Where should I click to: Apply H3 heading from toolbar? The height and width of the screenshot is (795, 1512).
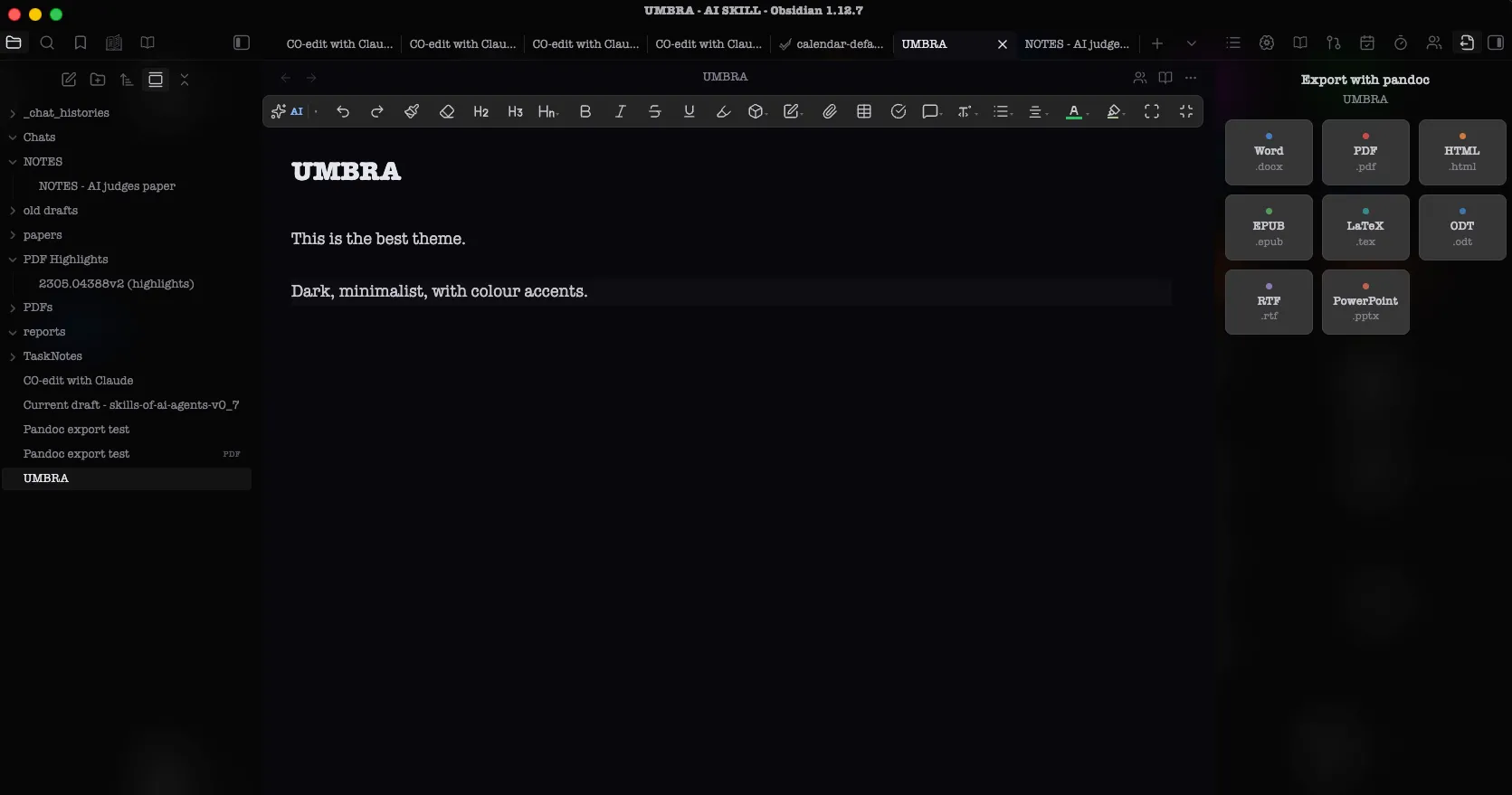[x=516, y=111]
